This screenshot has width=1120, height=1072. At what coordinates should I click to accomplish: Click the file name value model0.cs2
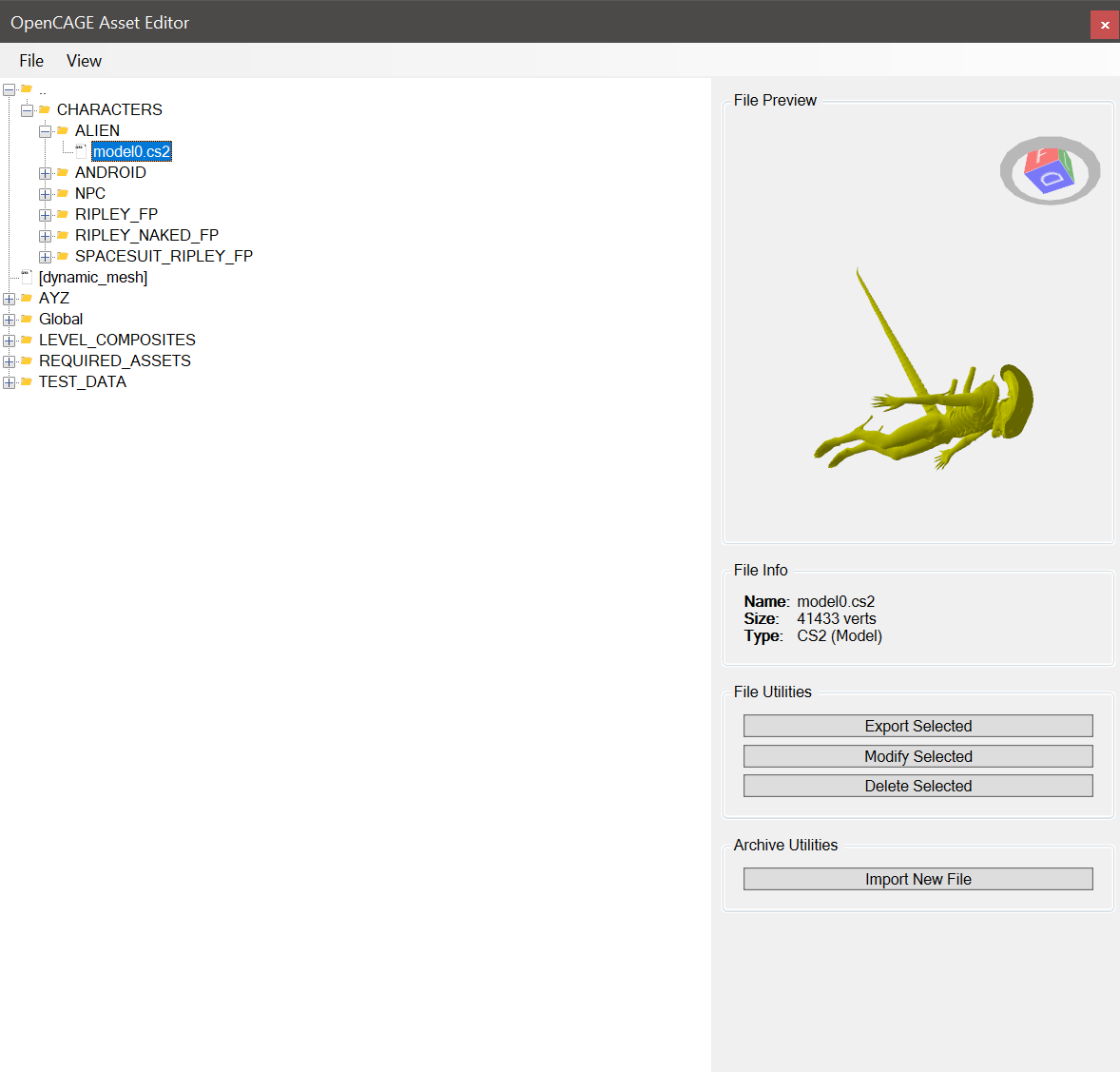tap(836, 602)
